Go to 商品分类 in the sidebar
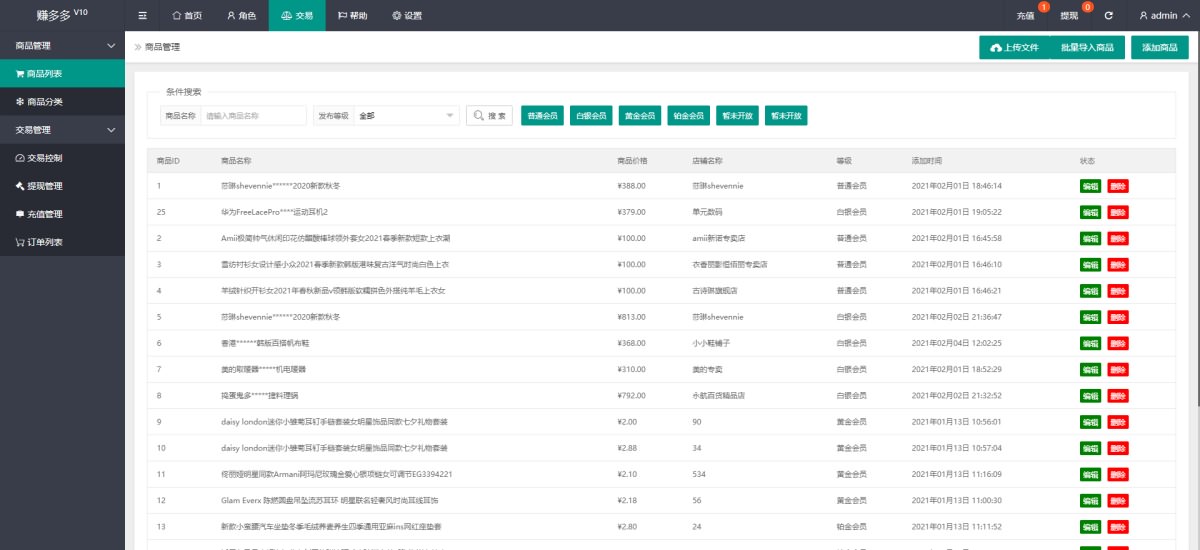This screenshot has width=1200, height=550. point(62,102)
